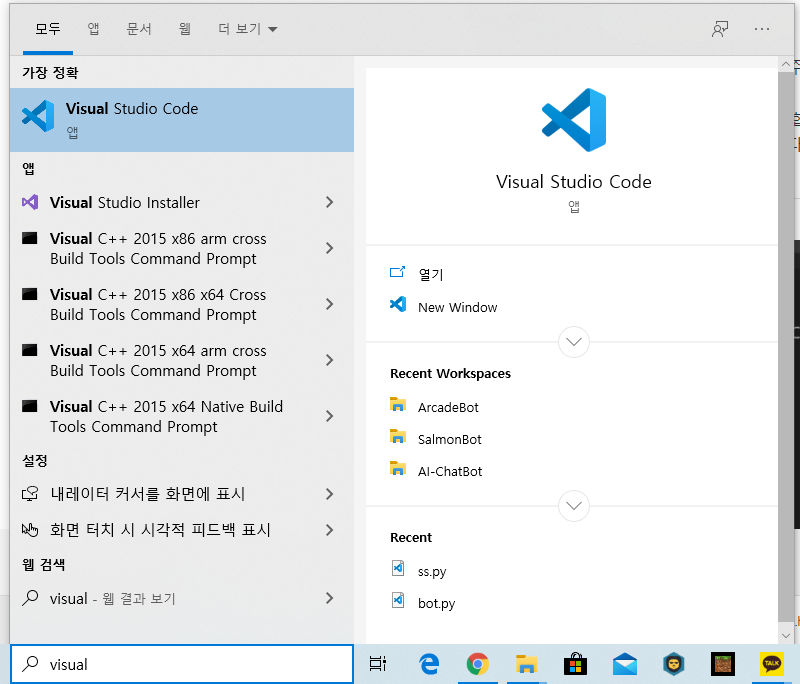This screenshot has width=800, height=684.
Task: Click the ss.py file icon
Action: coord(398,568)
